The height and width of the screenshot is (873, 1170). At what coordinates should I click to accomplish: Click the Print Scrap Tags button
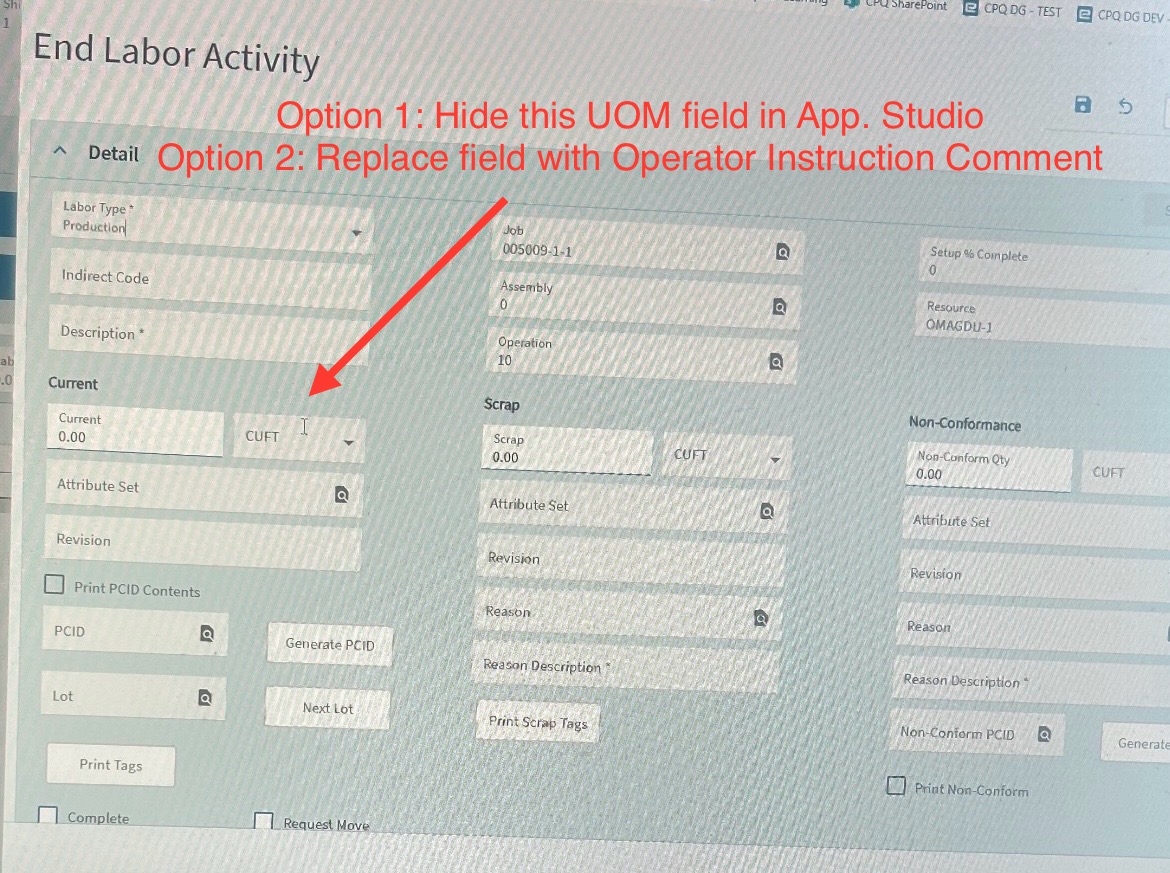click(x=538, y=722)
